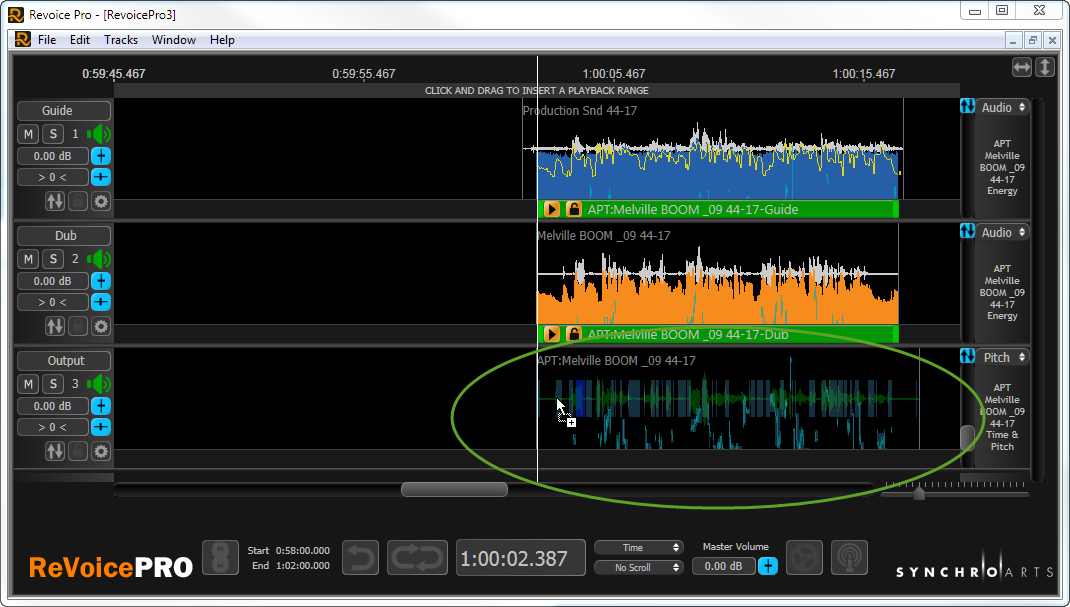Solo the Dub track
The image size is (1070, 607).
click(x=52, y=259)
